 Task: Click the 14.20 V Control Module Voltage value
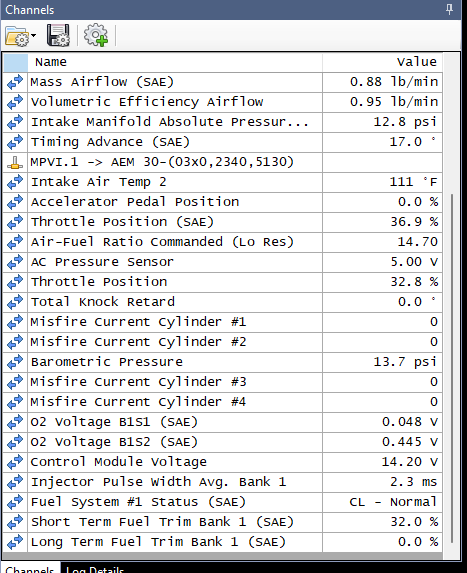tap(410, 462)
